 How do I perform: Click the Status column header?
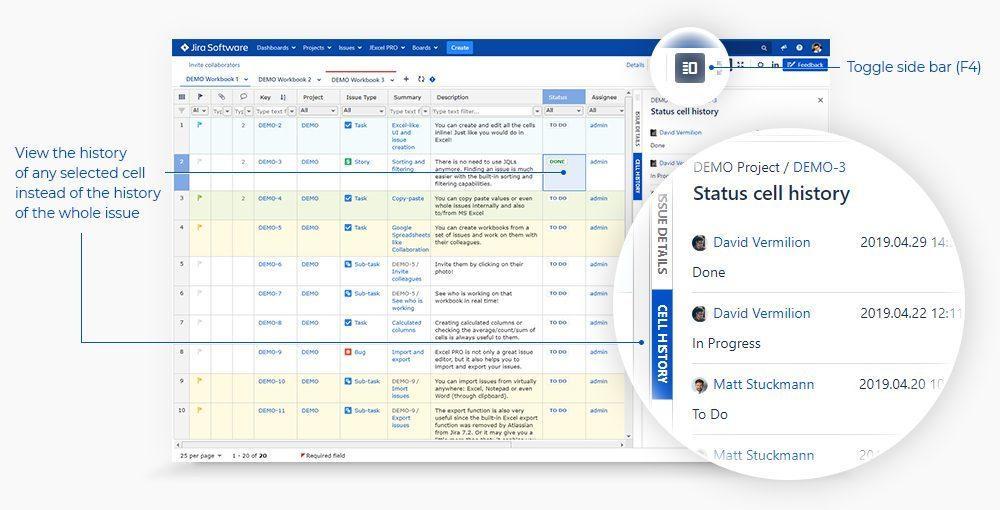pos(564,97)
